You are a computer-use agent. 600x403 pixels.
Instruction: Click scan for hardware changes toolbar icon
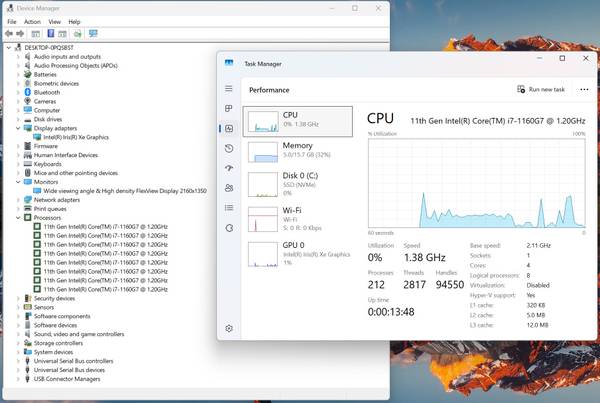click(x=93, y=32)
